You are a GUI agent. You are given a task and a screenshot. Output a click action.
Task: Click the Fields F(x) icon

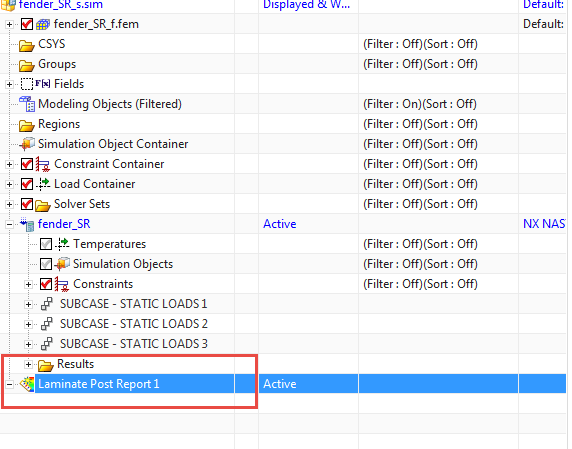point(43,84)
